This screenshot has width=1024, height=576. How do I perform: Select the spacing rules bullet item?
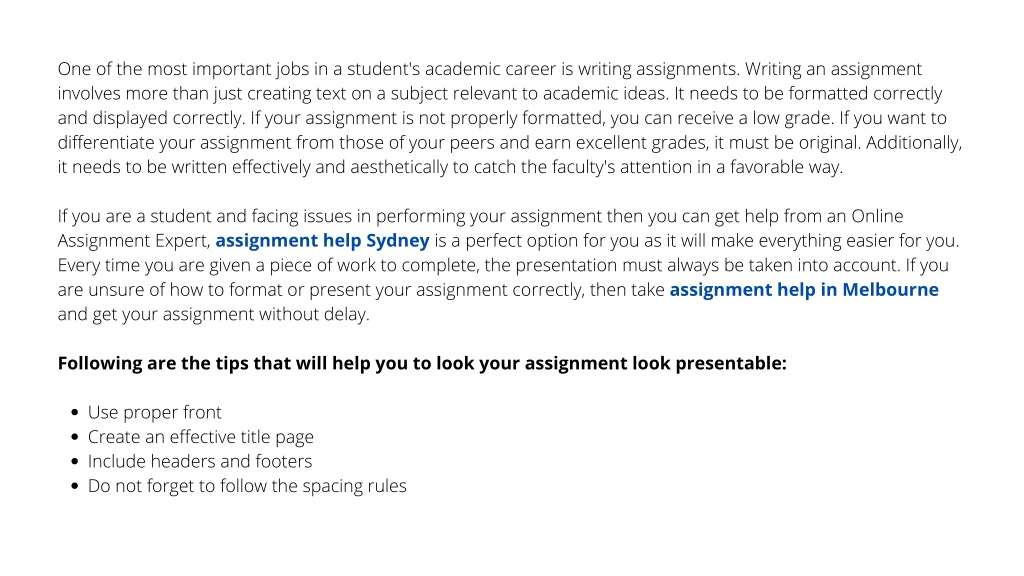click(247, 486)
